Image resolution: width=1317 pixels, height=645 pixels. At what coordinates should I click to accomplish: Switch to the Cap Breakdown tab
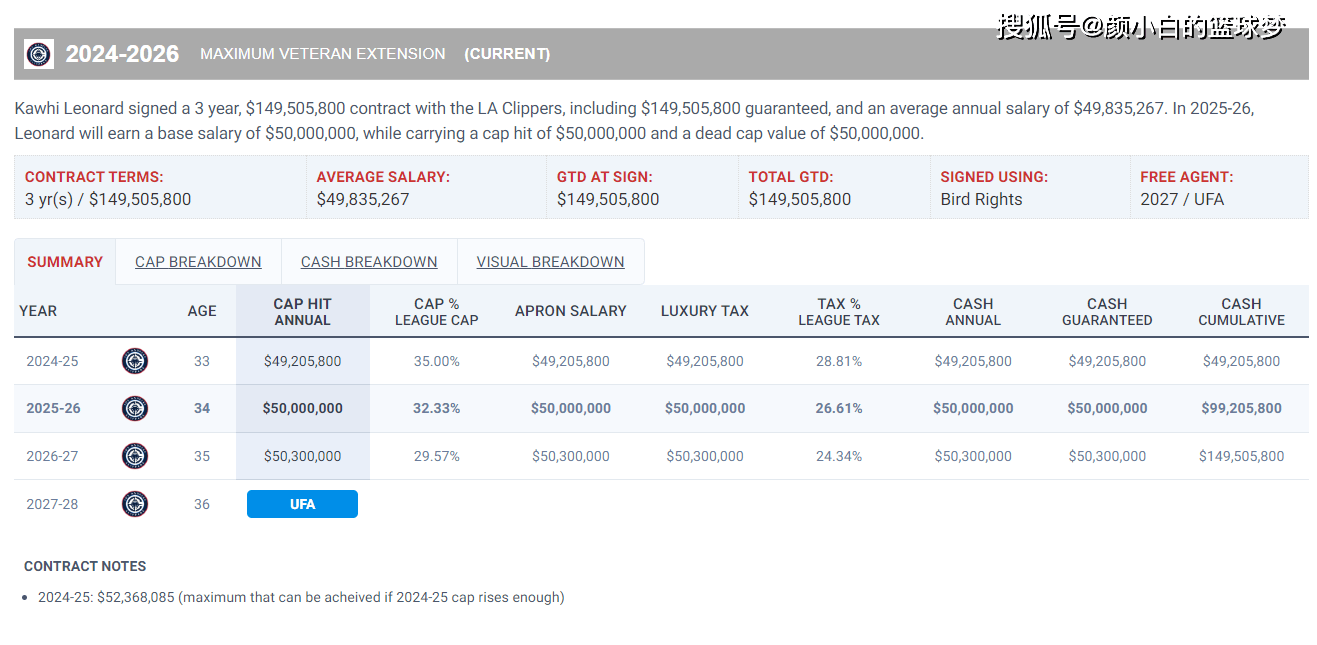pos(198,262)
